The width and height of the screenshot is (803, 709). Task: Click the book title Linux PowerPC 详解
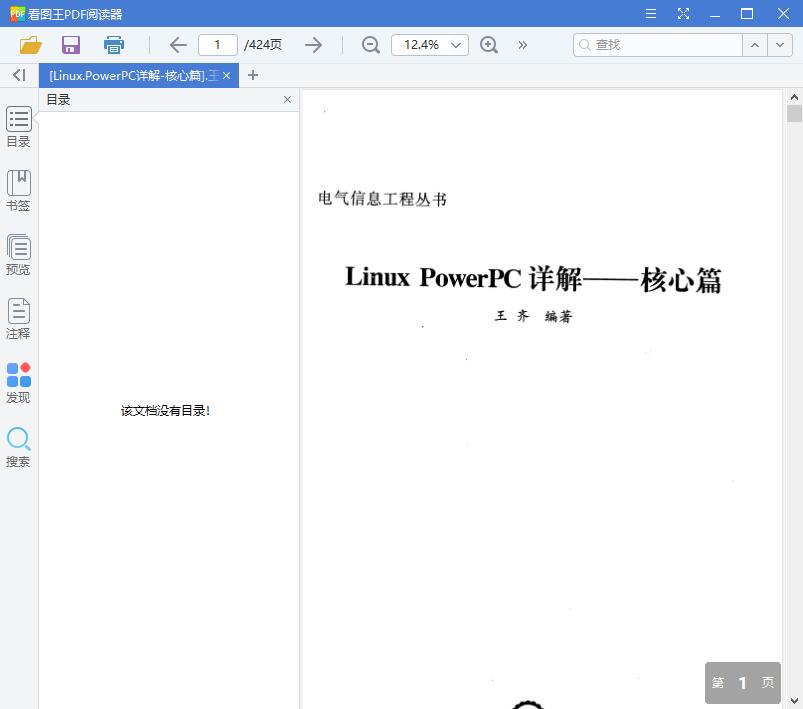pyautogui.click(x=533, y=279)
